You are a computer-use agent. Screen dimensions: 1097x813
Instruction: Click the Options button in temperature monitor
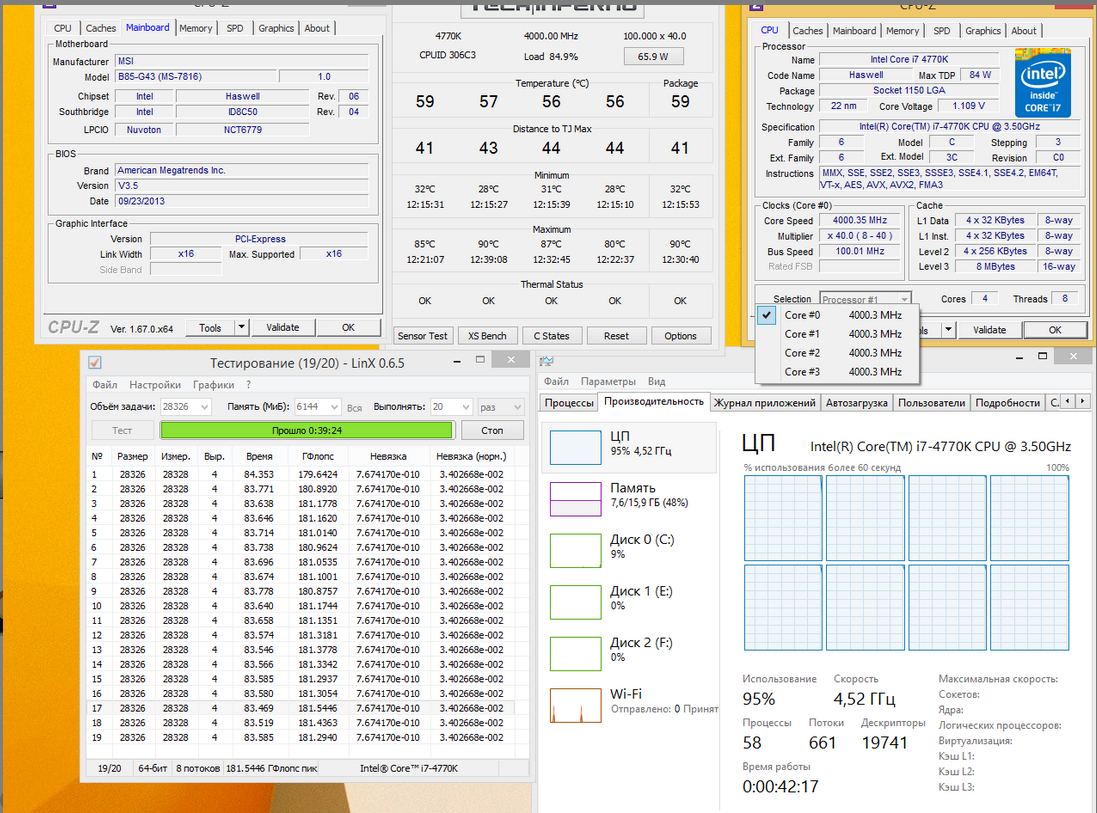[680, 336]
